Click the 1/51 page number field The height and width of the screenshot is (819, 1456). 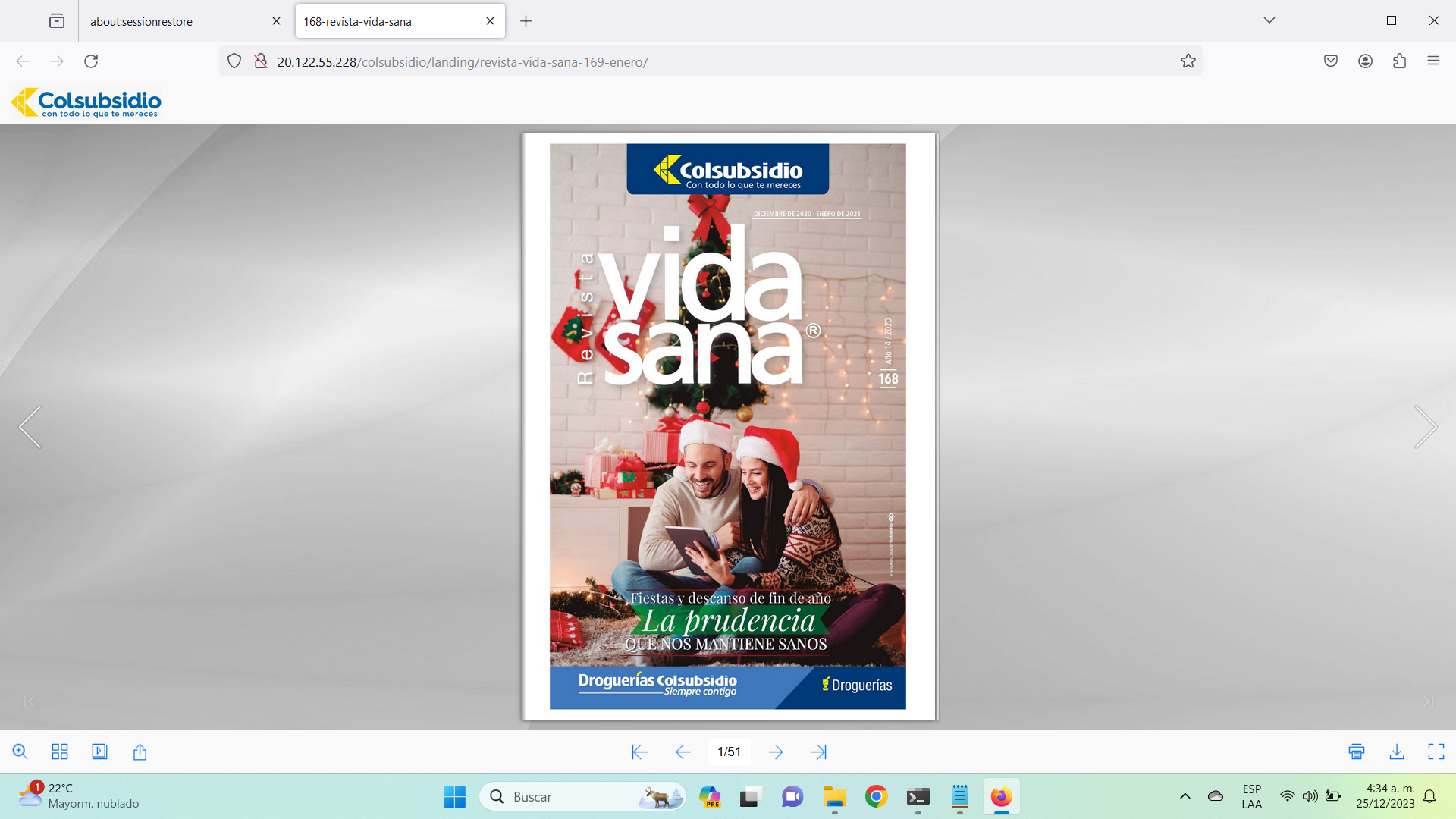click(x=729, y=752)
